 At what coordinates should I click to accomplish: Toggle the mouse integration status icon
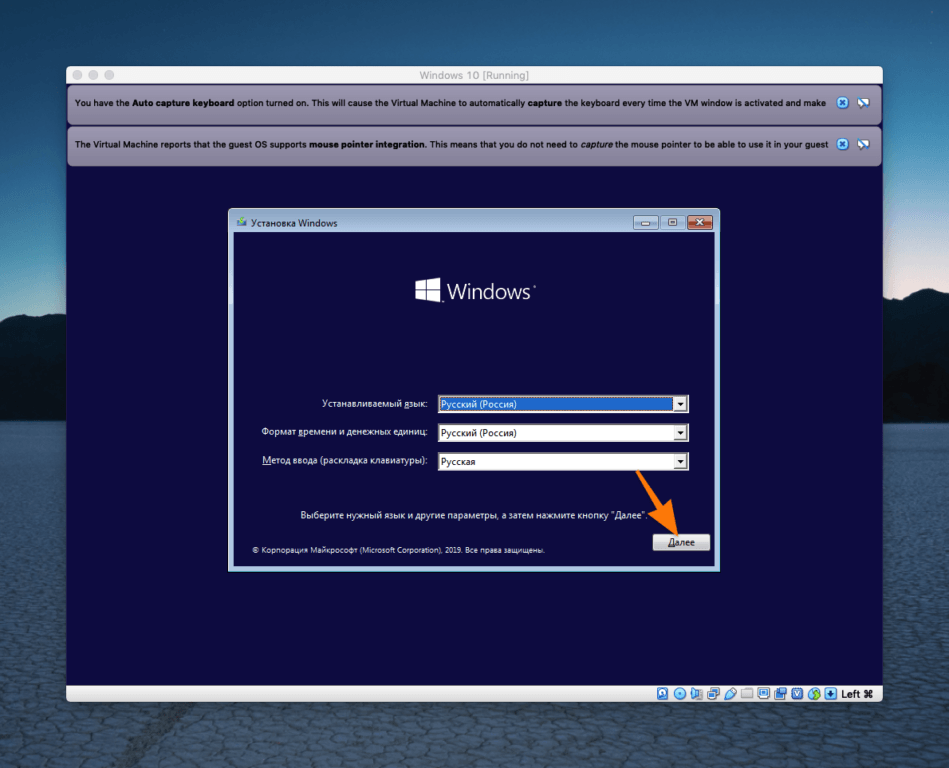click(x=814, y=694)
